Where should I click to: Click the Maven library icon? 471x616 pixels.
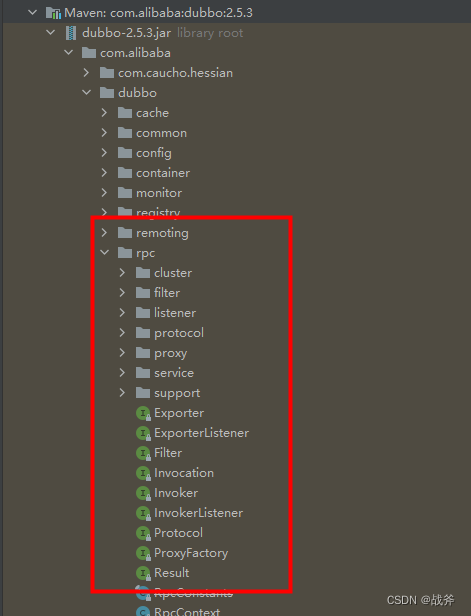[x=53, y=13]
